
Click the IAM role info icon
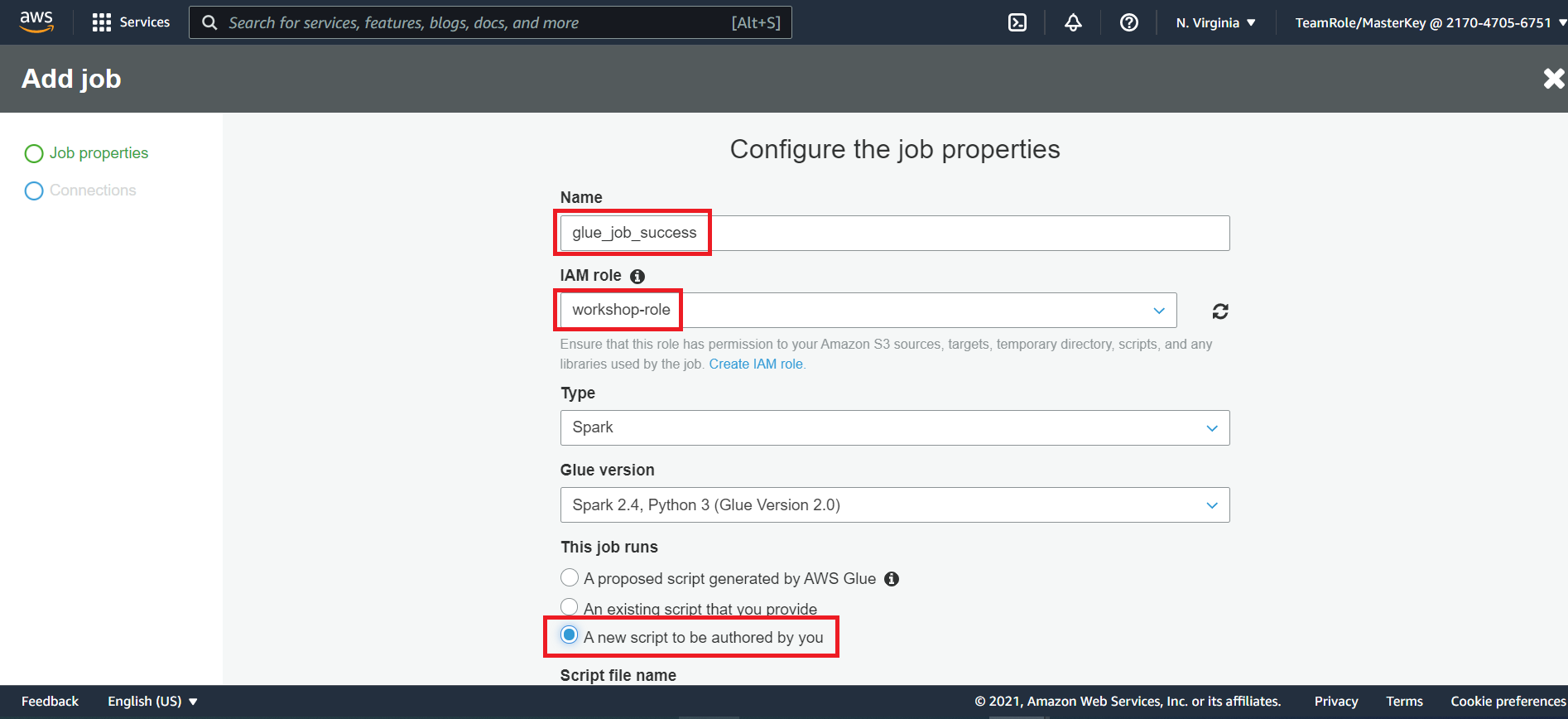click(637, 276)
